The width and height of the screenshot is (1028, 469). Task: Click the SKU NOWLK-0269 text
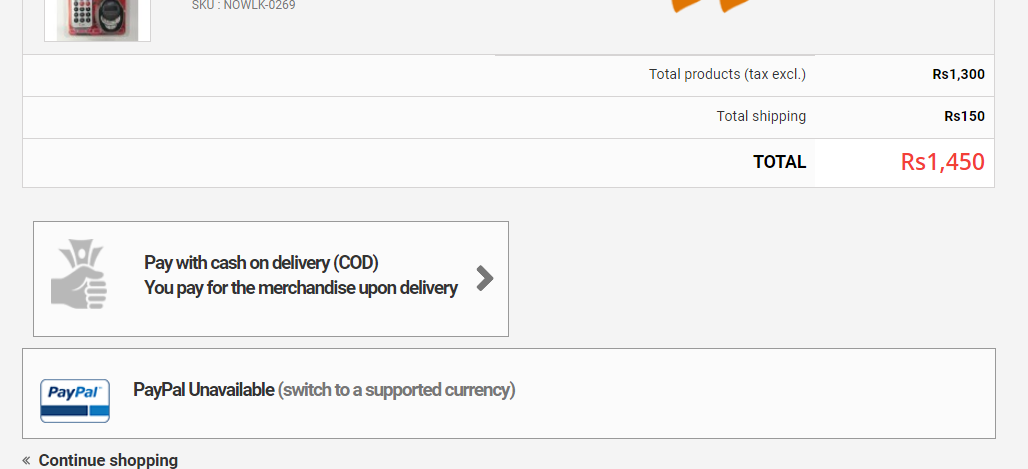point(243,5)
